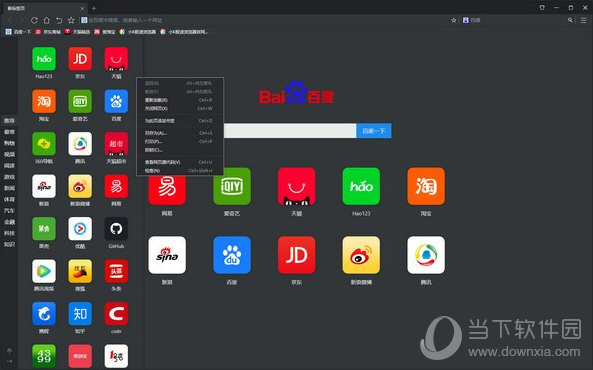
Task: Open the green iQIYI tile in left panel
Action: pyautogui.click(x=80, y=101)
